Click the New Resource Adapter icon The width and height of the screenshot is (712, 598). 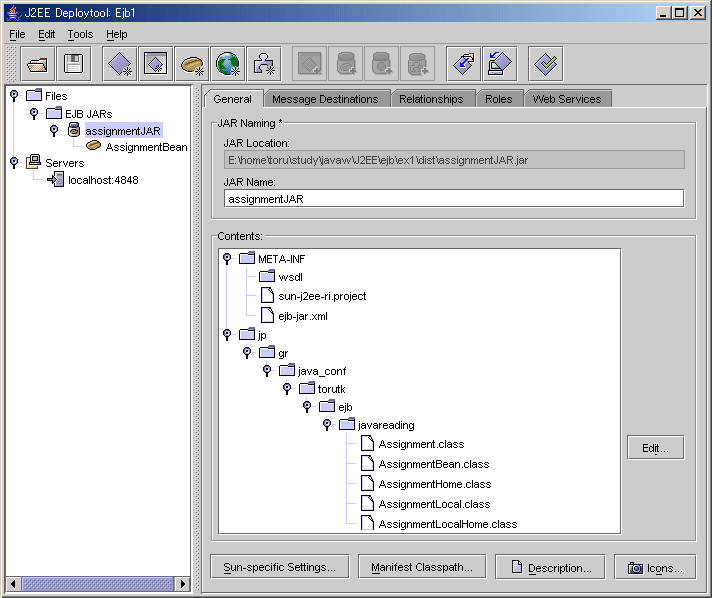pyautogui.click(x=264, y=64)
